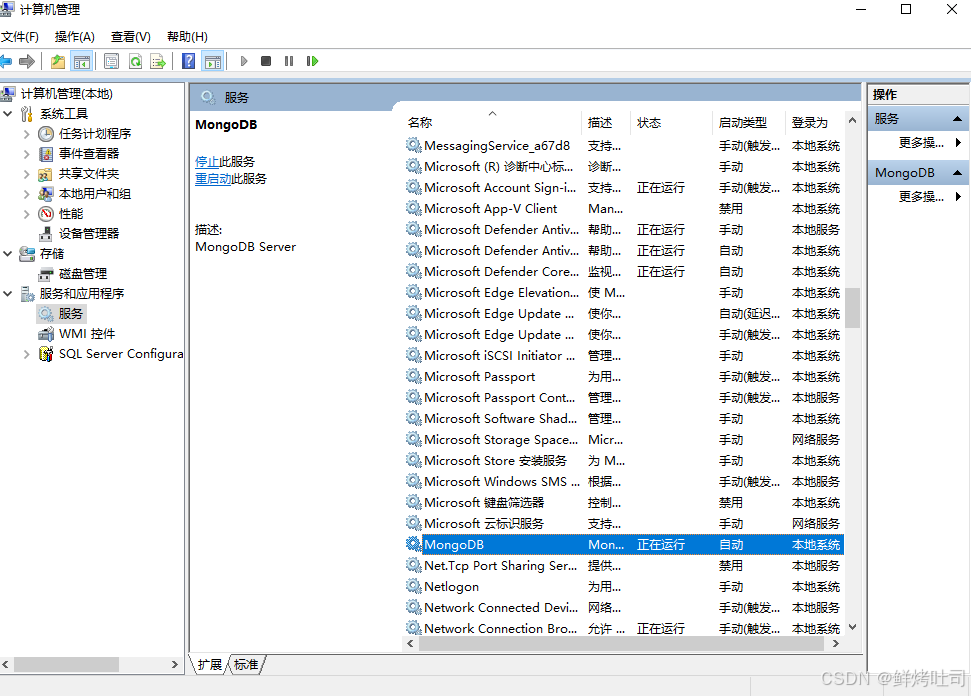This screenshot has height=696, width=971.
Task: Select Local Users and Groups (本地用户和组)
Action: click(x=95, y=194)
